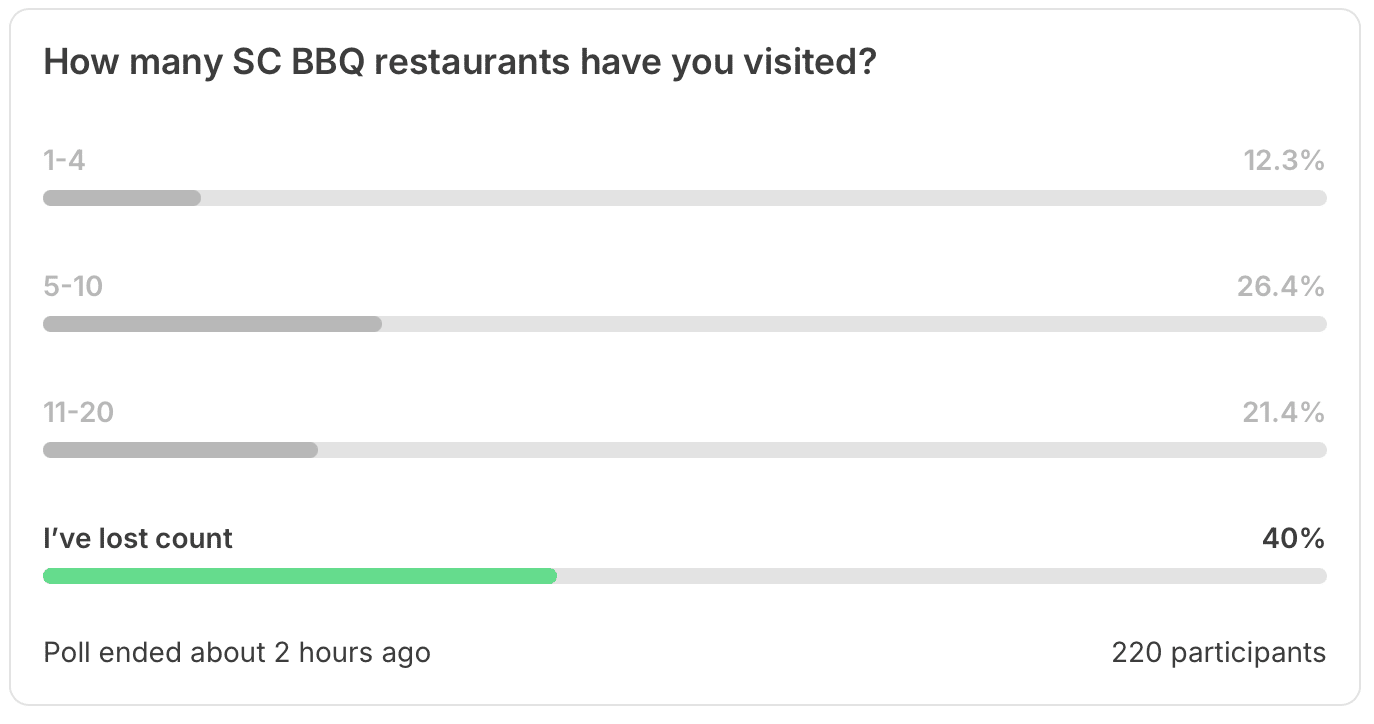This screenshot has height=724, width=1374.
Task: Select the 11-20 poll option label
Action: pos(78,412)
